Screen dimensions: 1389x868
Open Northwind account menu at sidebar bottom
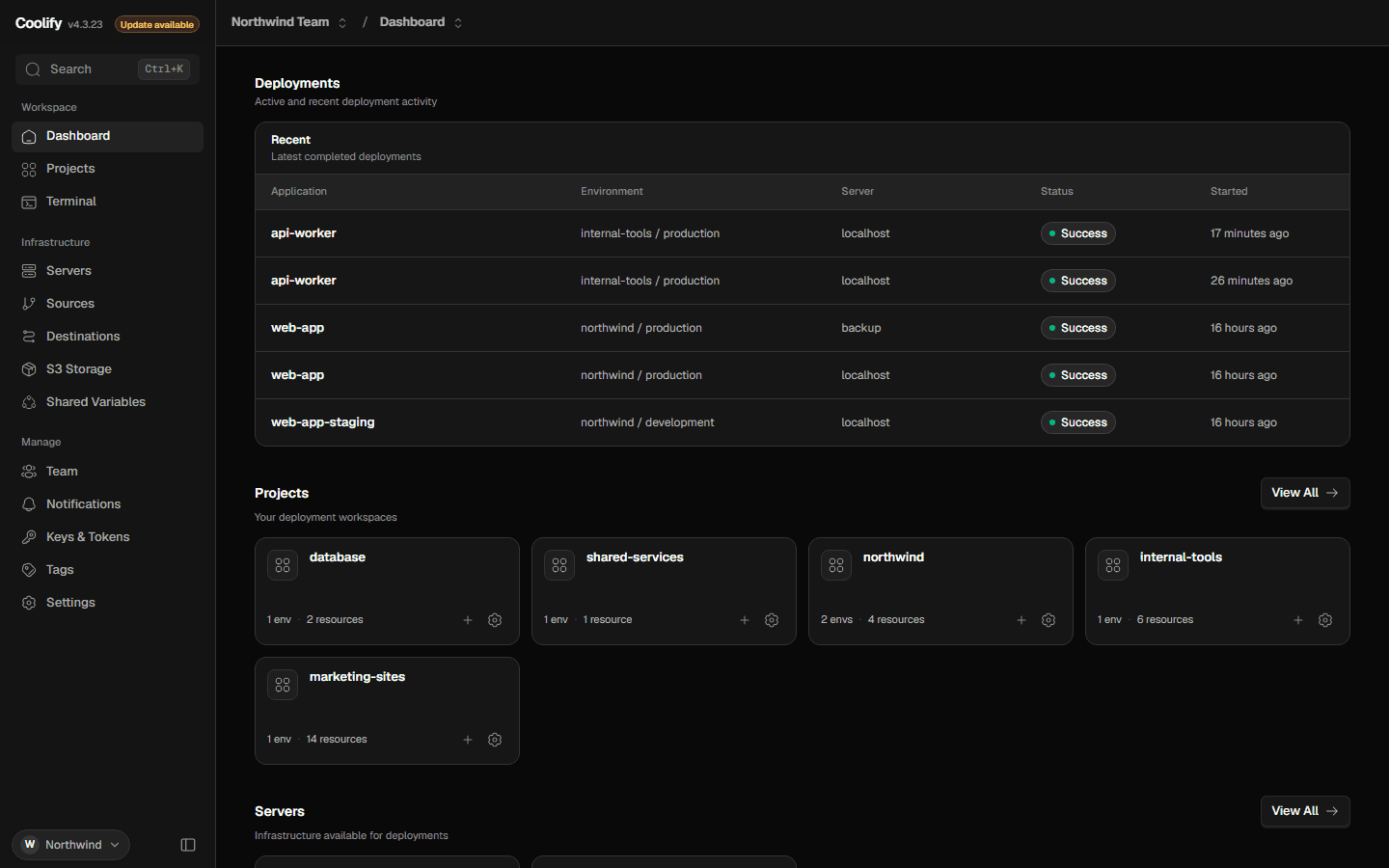[70, 845]
